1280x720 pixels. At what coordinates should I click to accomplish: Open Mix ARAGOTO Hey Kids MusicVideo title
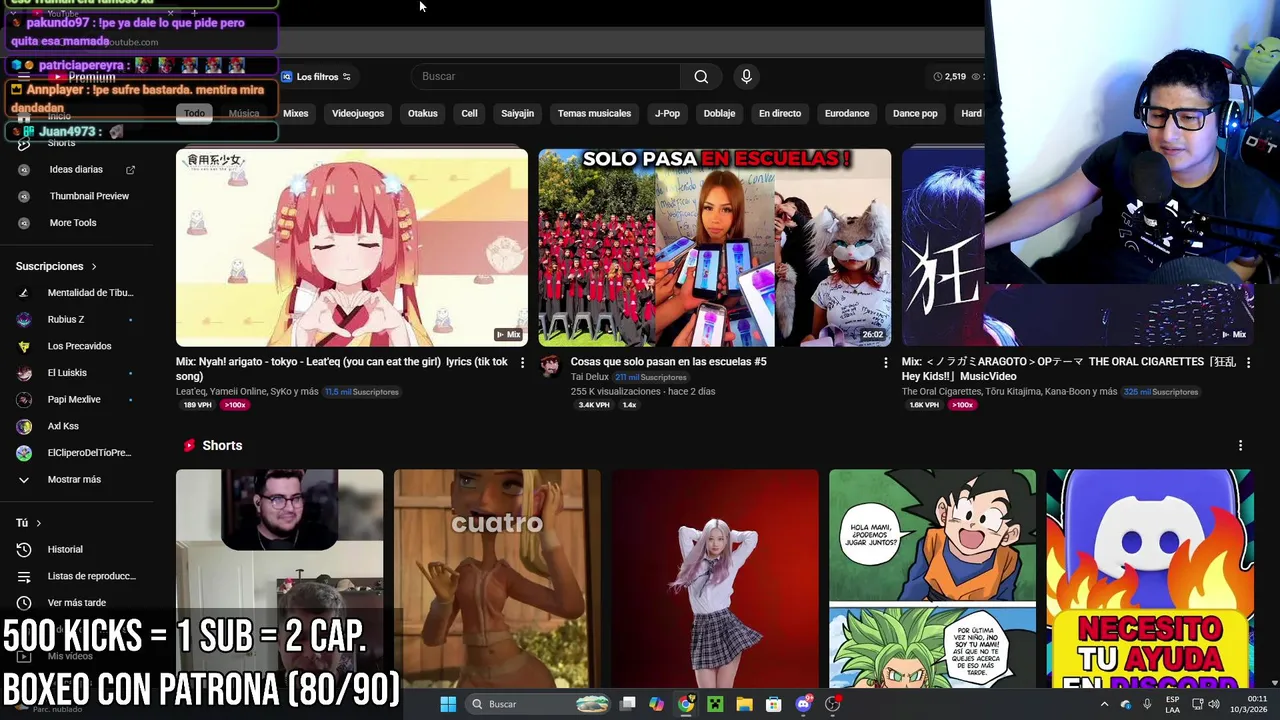1069,369
